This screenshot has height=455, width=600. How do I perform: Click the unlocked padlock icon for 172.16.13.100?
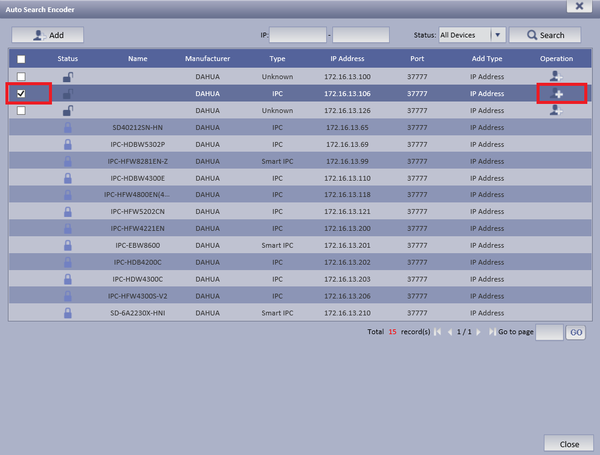pos(68,77)
